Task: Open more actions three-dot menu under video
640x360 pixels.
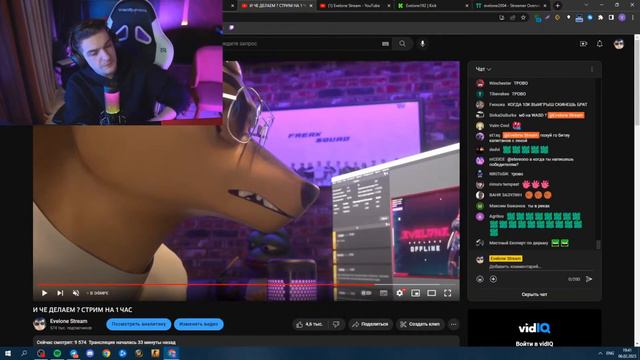Action: click(453, 324)
